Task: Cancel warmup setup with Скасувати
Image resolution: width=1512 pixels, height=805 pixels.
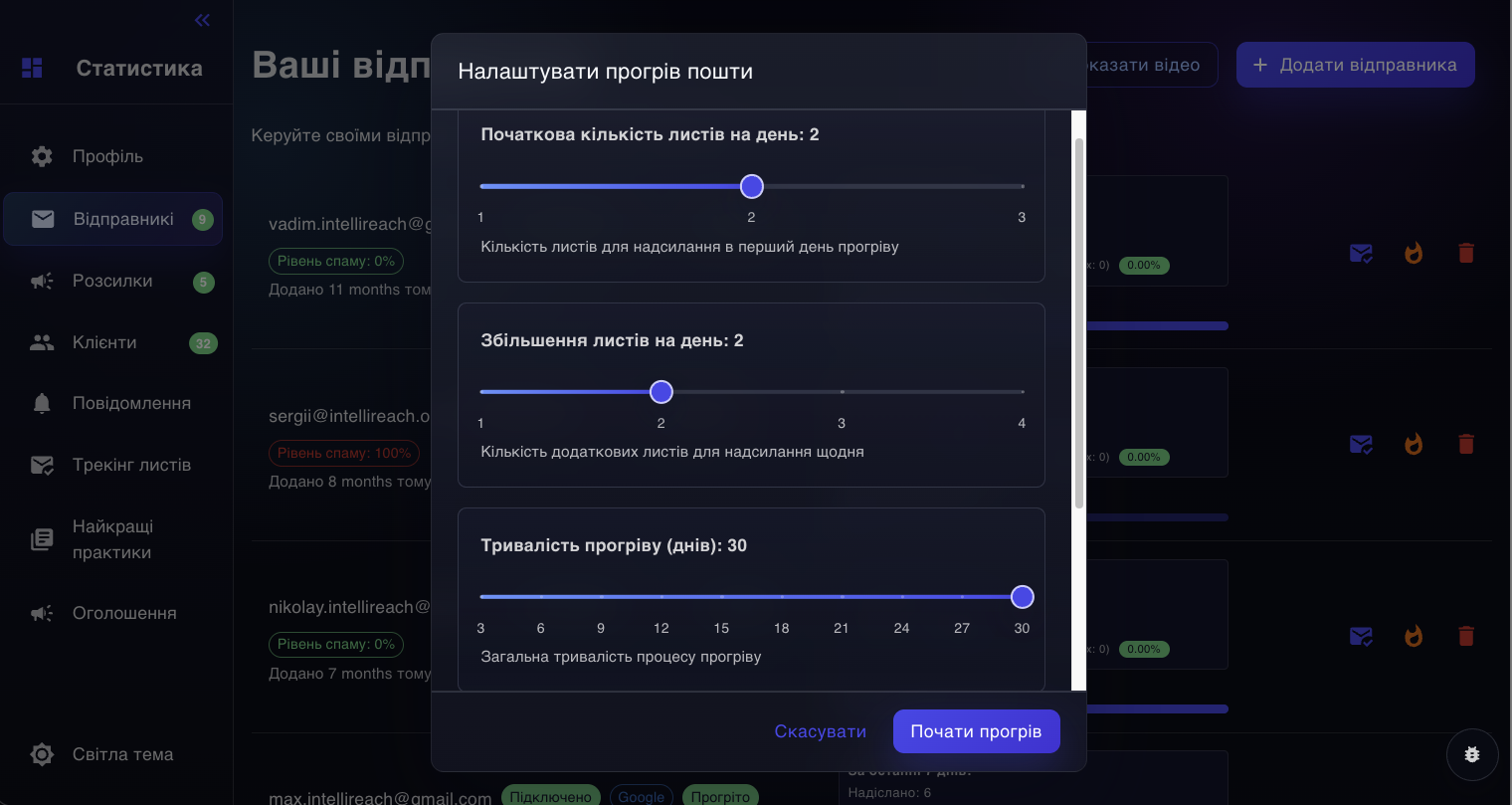Action: (820, 730)
